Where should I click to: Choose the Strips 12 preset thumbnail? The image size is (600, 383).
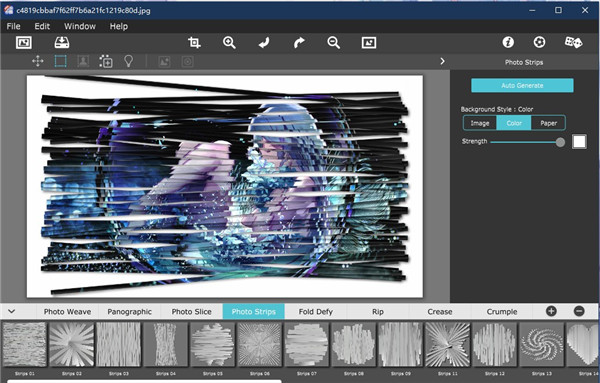click(494, 344)
